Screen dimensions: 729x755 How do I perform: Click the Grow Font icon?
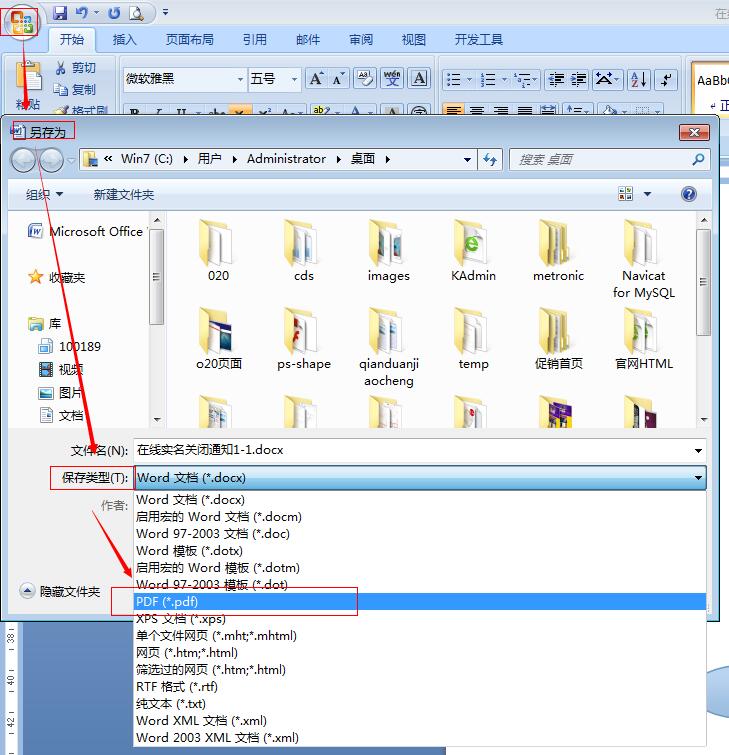pyautogui.click(x=317, y=78)
